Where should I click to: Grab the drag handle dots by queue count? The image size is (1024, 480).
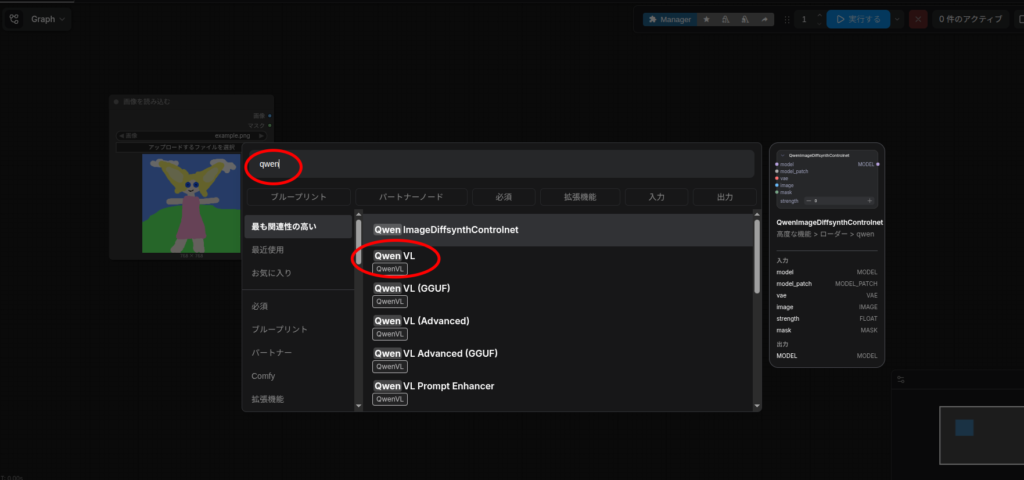tap(786, 19)
